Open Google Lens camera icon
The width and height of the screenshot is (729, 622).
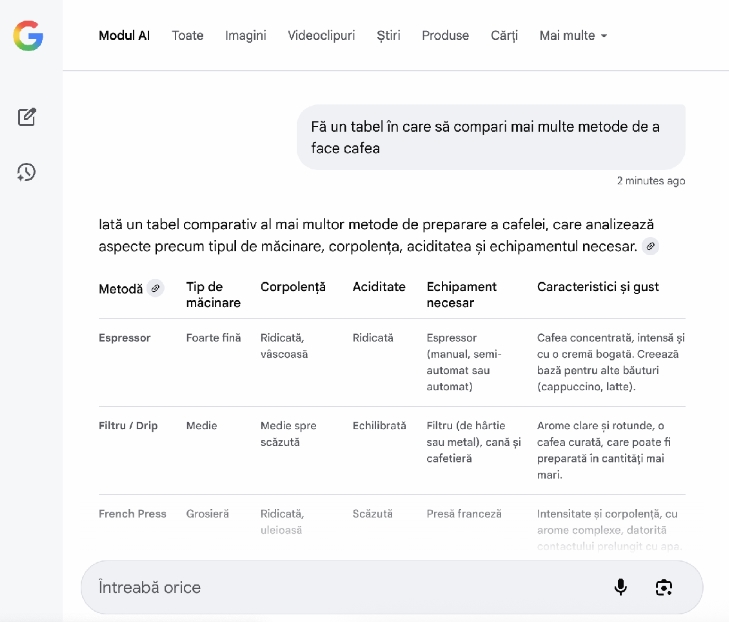click(664, 587)
